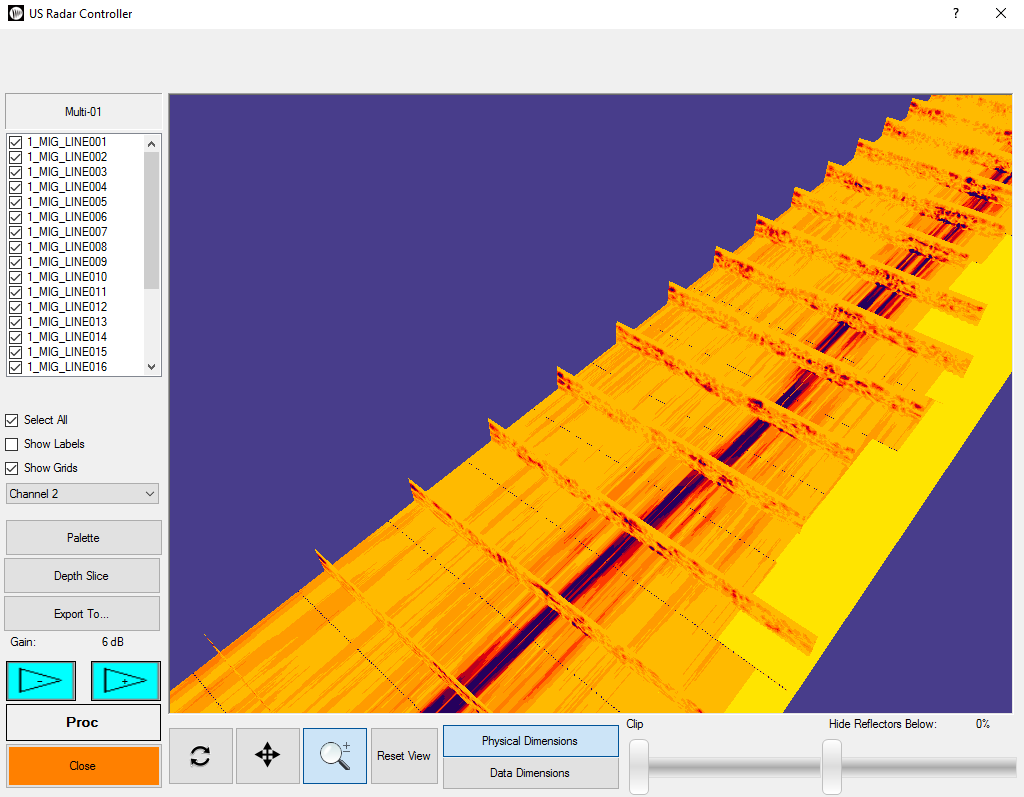Open the Channel 2 dropdown
This screenshot has height=797, width=1024.
click(82, 494)
